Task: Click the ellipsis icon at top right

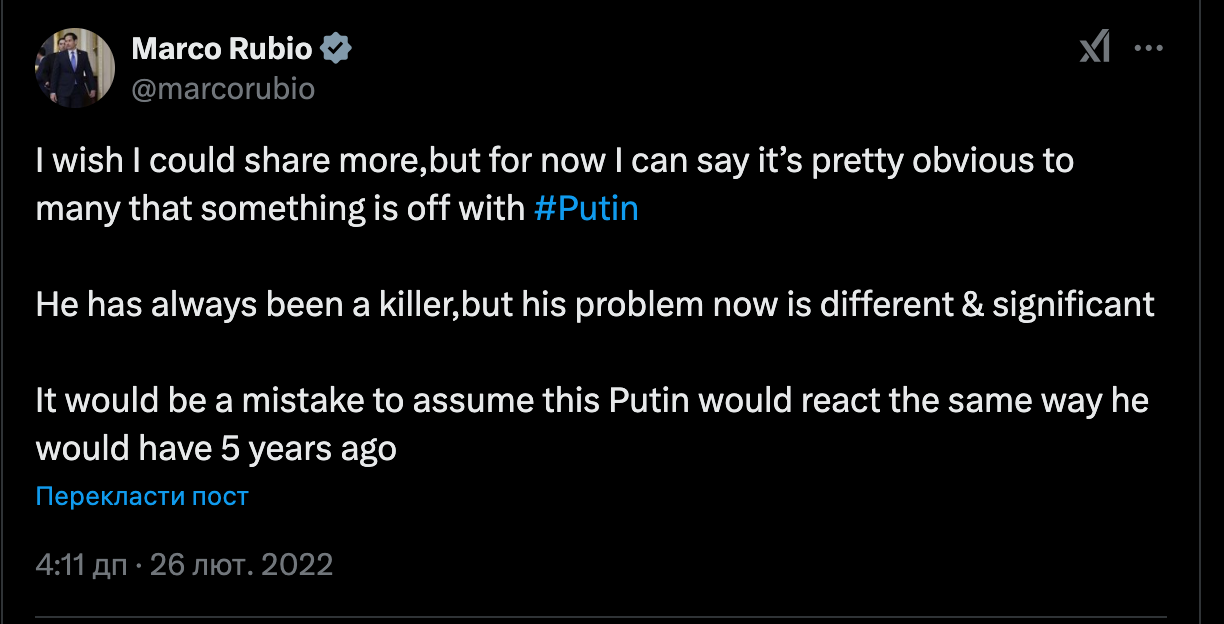Action: coord(1149,47)
